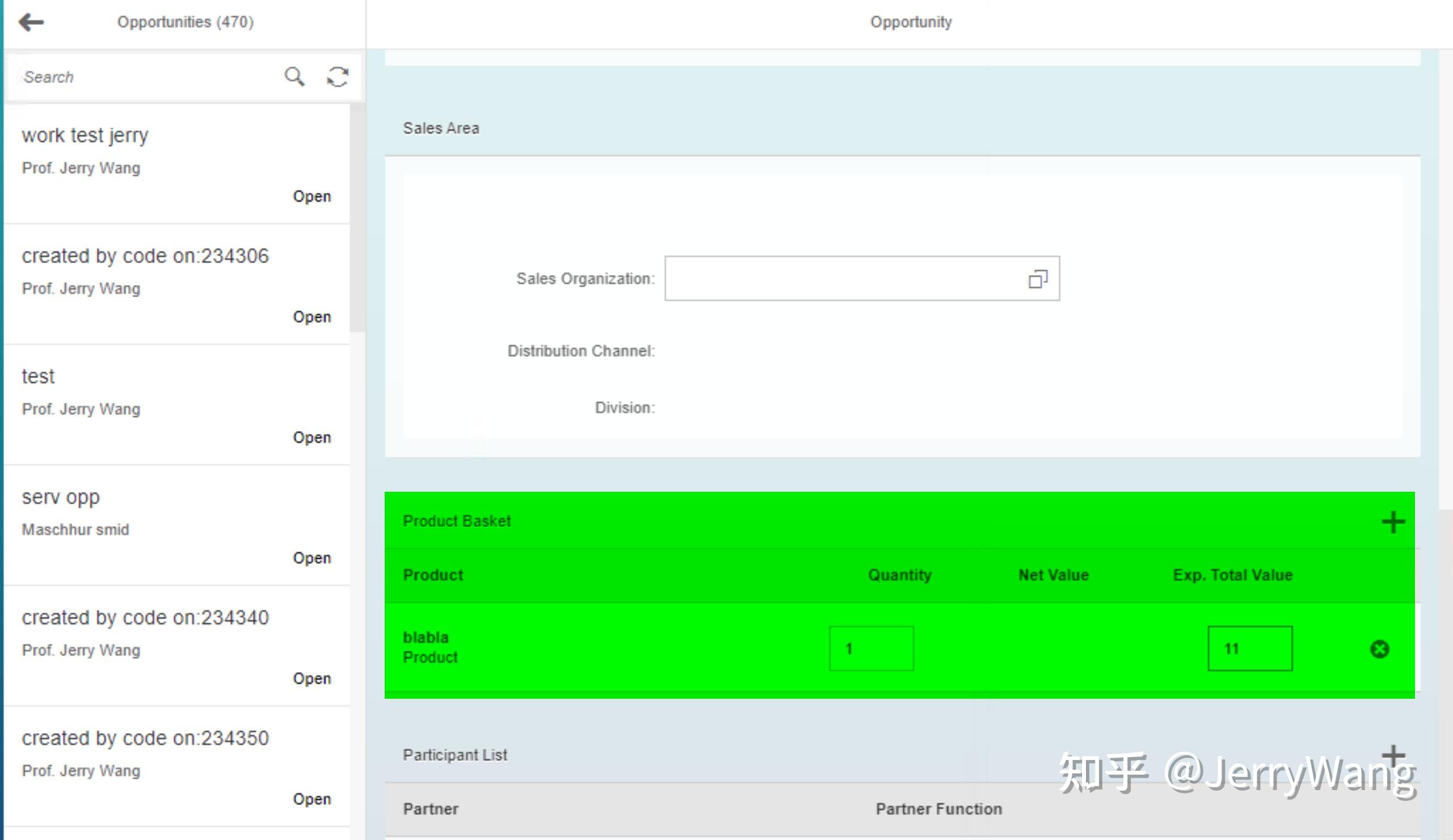Image resolution: width=1453 pixels, height=840 pixels.
Task: Add a participant to the Participant List
Action: pos(1393,755)
